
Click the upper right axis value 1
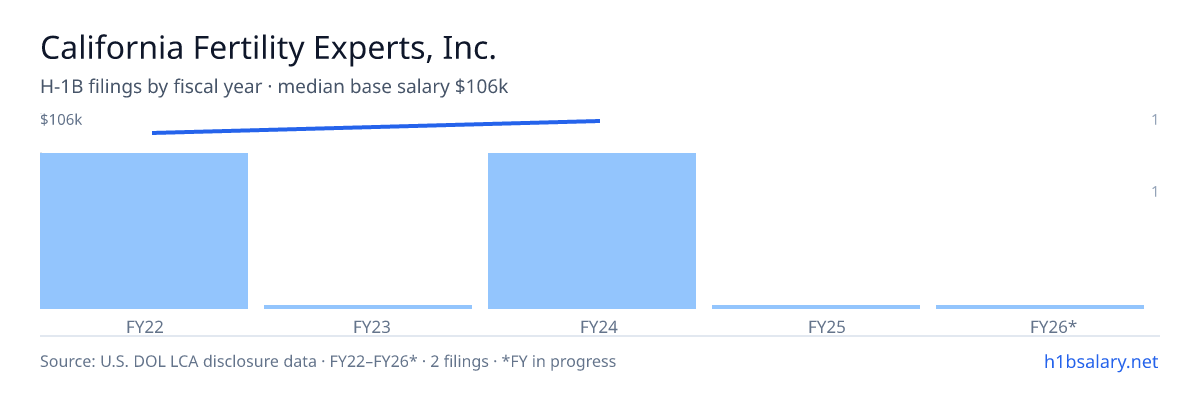[x=1155, y=120]
